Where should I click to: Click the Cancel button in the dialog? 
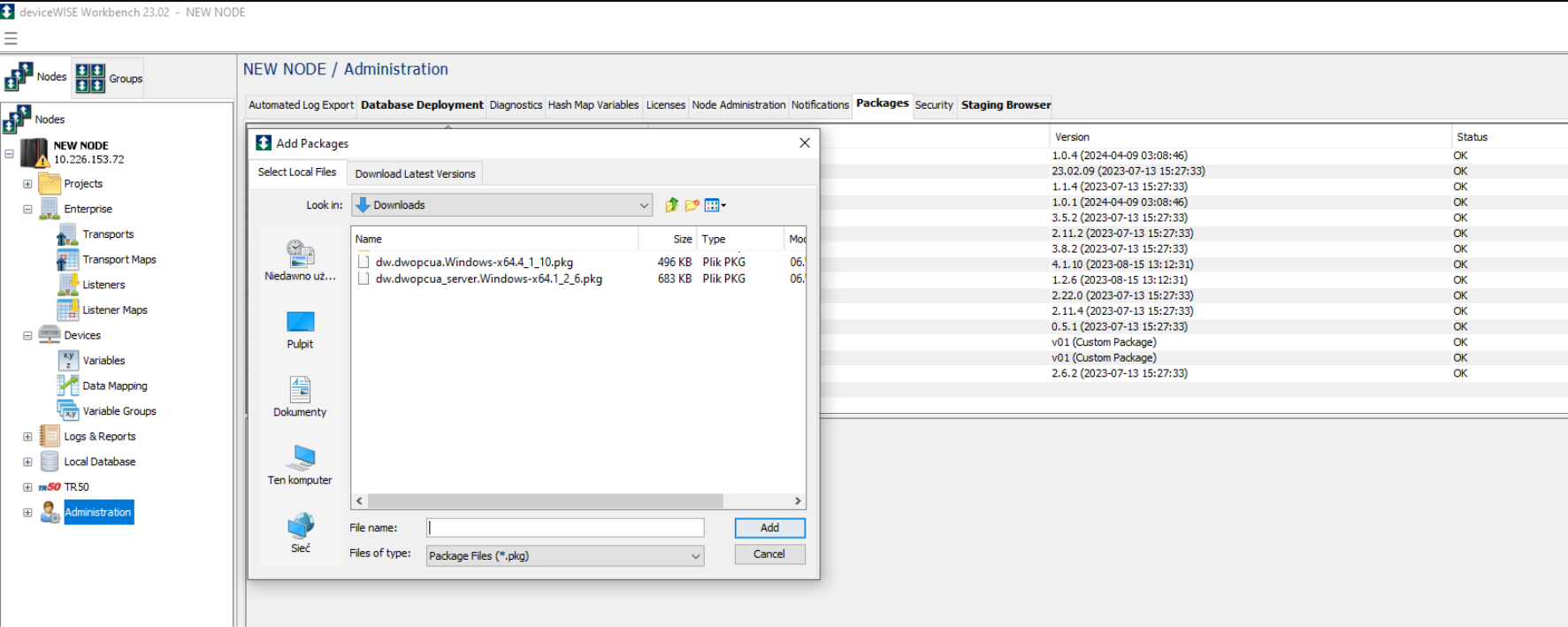(x=769, y=554)
